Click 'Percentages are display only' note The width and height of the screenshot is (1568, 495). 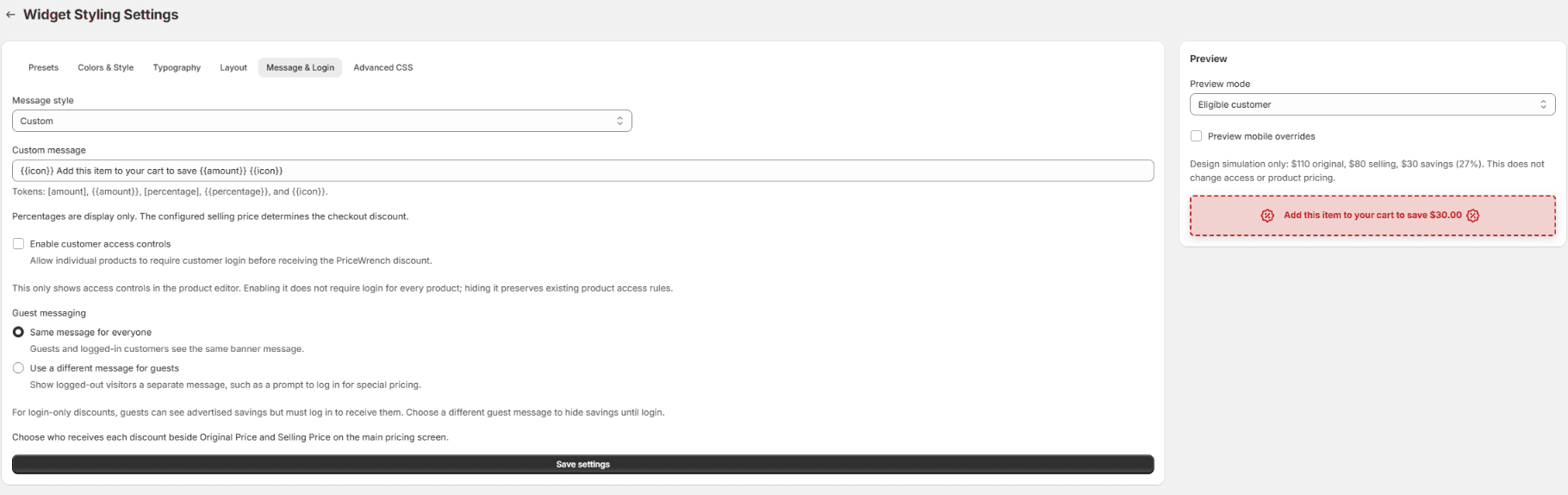pos(210,216)
